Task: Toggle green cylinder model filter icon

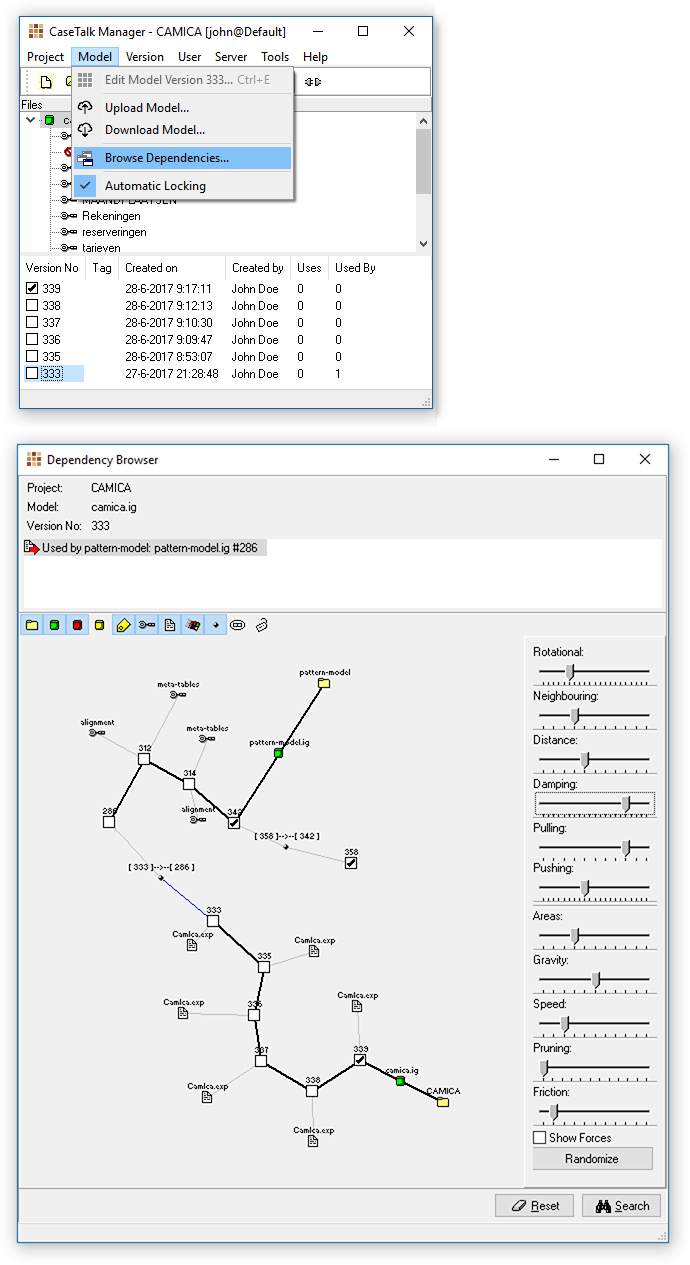Action: (x=54, y=625)
